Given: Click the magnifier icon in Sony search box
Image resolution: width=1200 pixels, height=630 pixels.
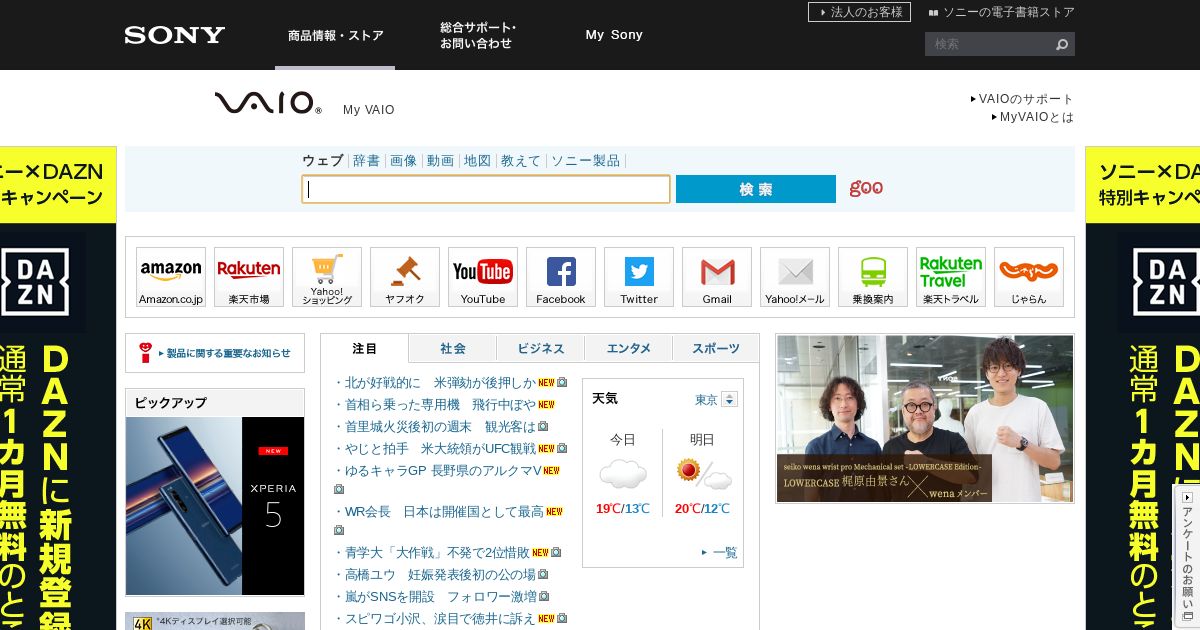Looking at the screenshot, I should tap(1062, 44).
